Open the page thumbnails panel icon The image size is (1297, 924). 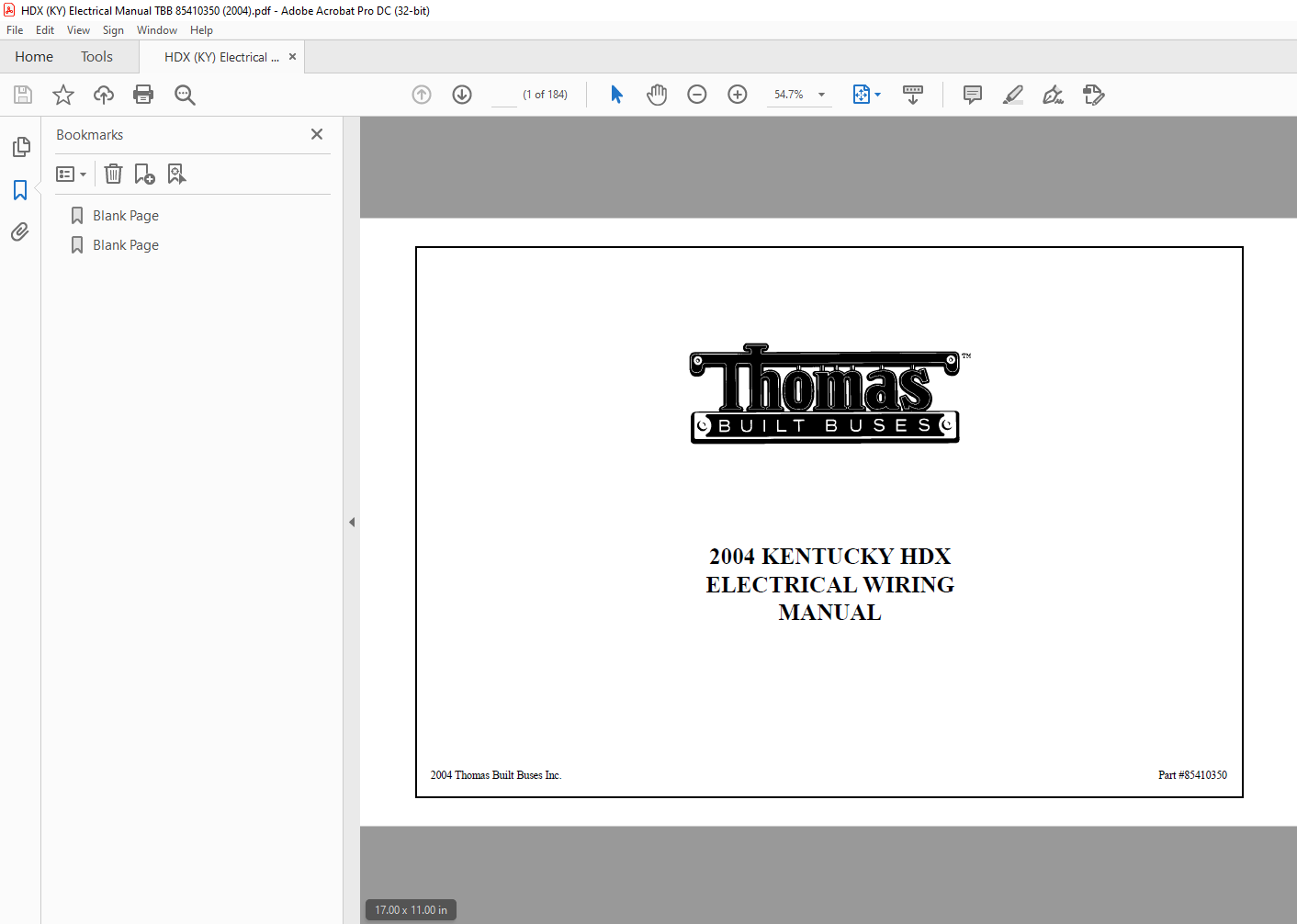(x=21, y=147)
